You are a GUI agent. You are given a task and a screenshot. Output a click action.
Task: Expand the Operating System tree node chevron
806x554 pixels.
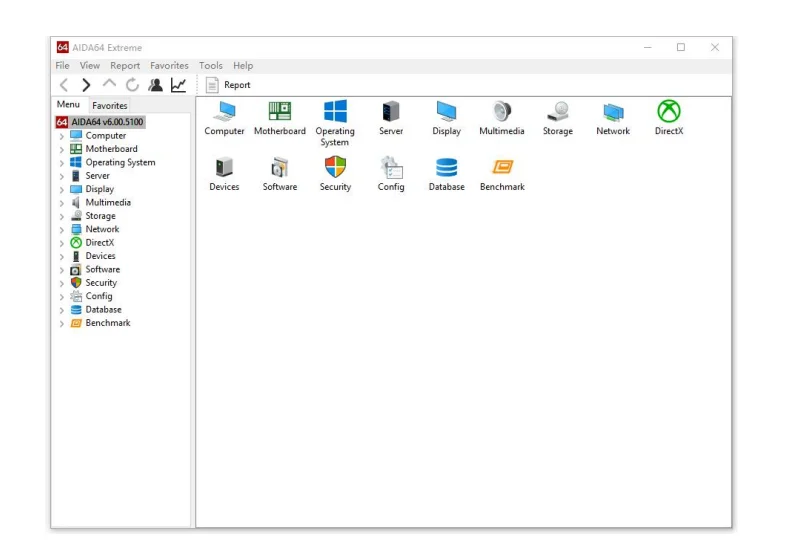tap(62, 163)
